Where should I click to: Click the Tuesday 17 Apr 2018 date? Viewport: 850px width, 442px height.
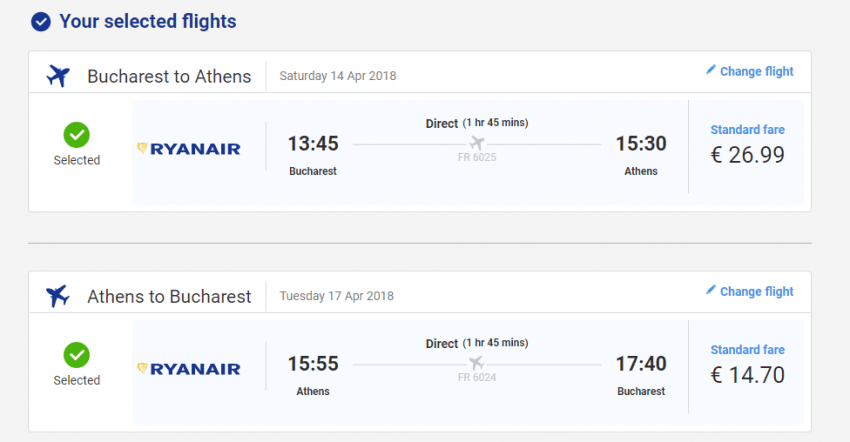(x=336, y=296)
